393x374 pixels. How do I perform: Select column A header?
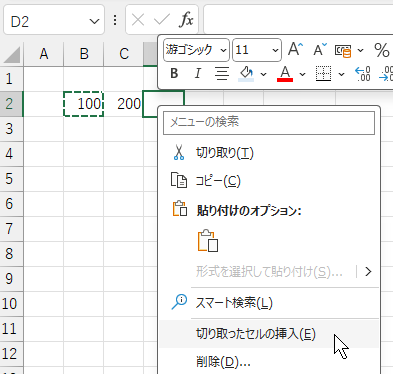click(44, 54)
